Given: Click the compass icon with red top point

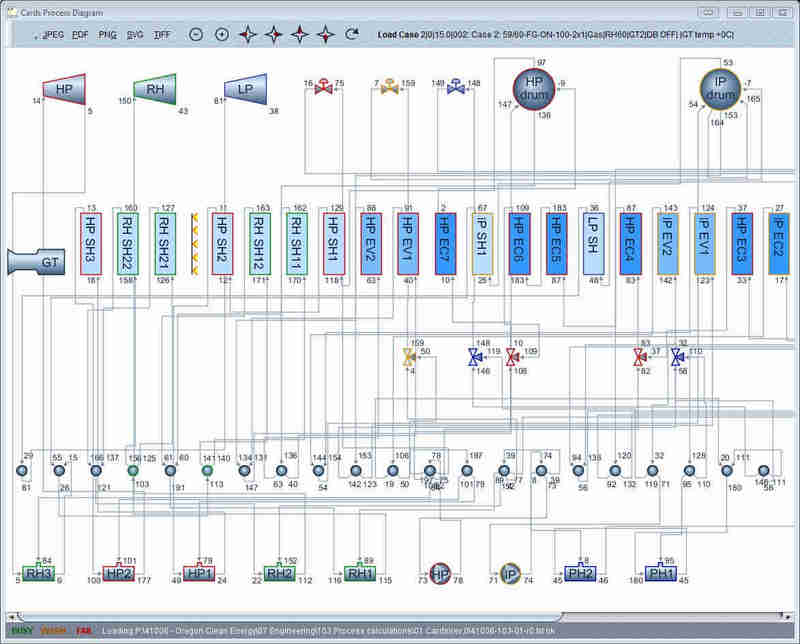Looking at the screenshot, I should point(299,35).
